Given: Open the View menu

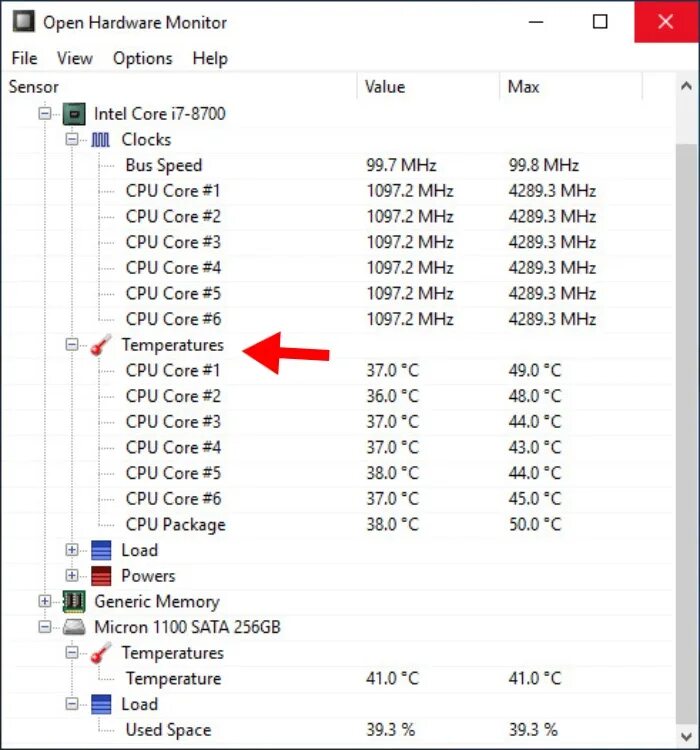Looking at the screenshot, I should [x=75, y=58].
